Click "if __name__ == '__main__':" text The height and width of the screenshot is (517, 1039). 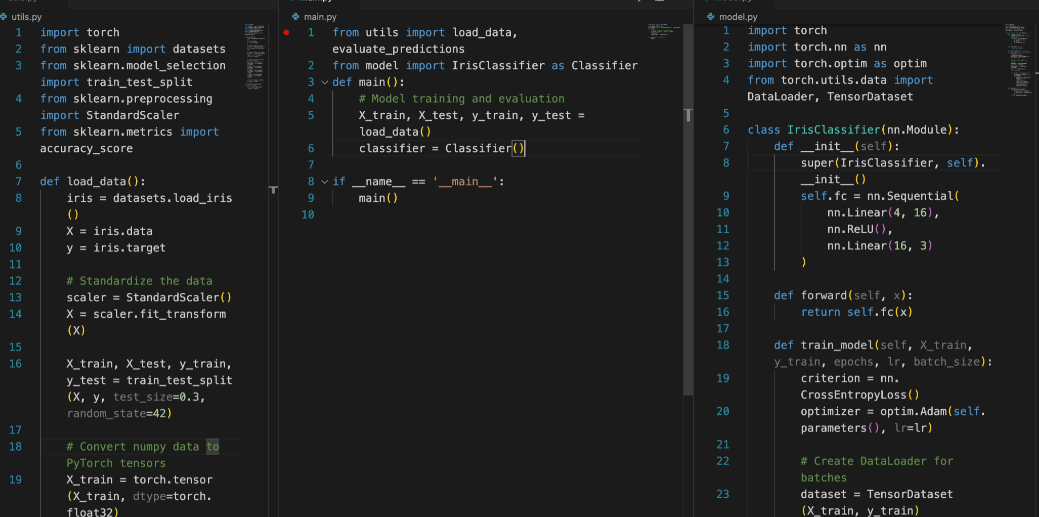pos(419,182)
